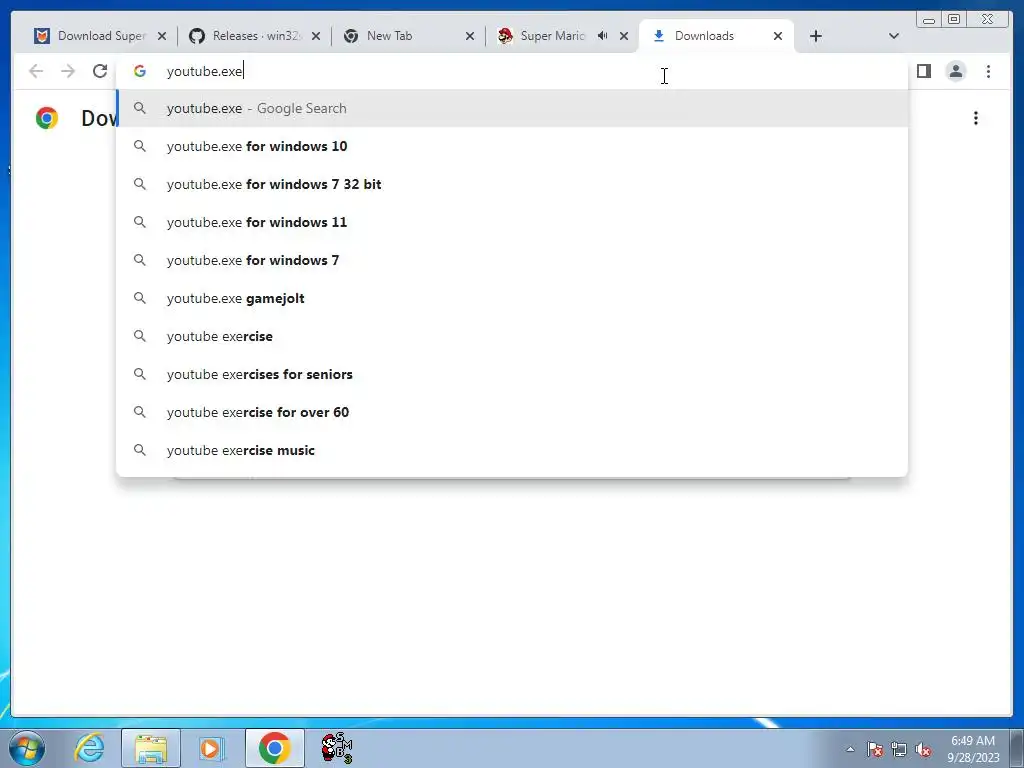
Task: Choose 'youtube exercises for seniors' suggestion
Action: click(512, 374)
